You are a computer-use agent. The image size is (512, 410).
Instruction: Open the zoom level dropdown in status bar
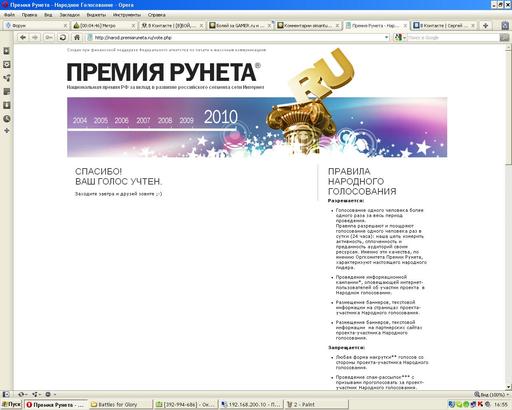[x=491, y=395]
